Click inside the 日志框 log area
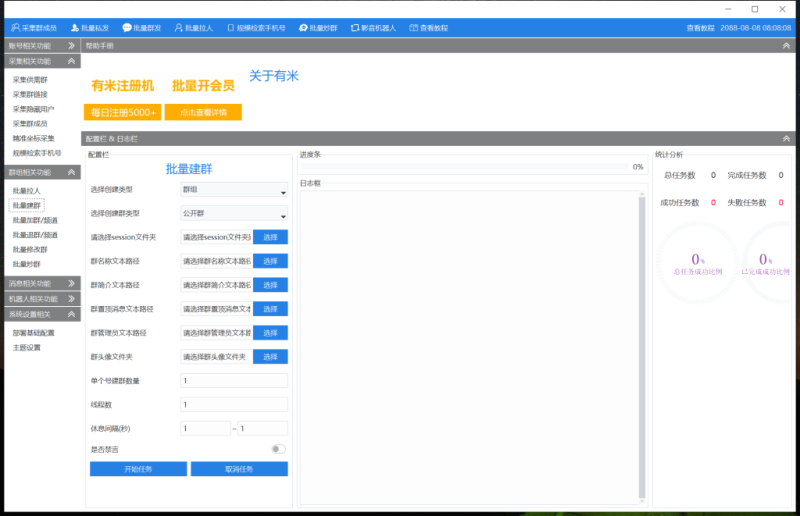Image resolution: width=800 pixels, height=516 pixels. coord(469,347)
